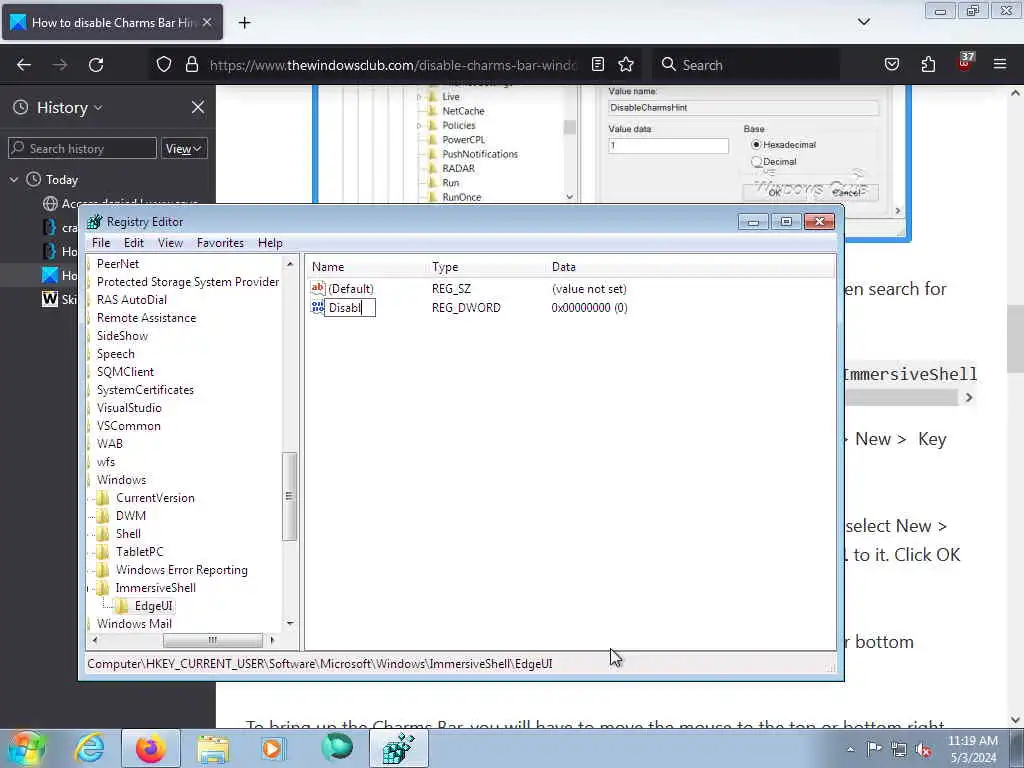Select the Shell folder key

tap(128, 534)
